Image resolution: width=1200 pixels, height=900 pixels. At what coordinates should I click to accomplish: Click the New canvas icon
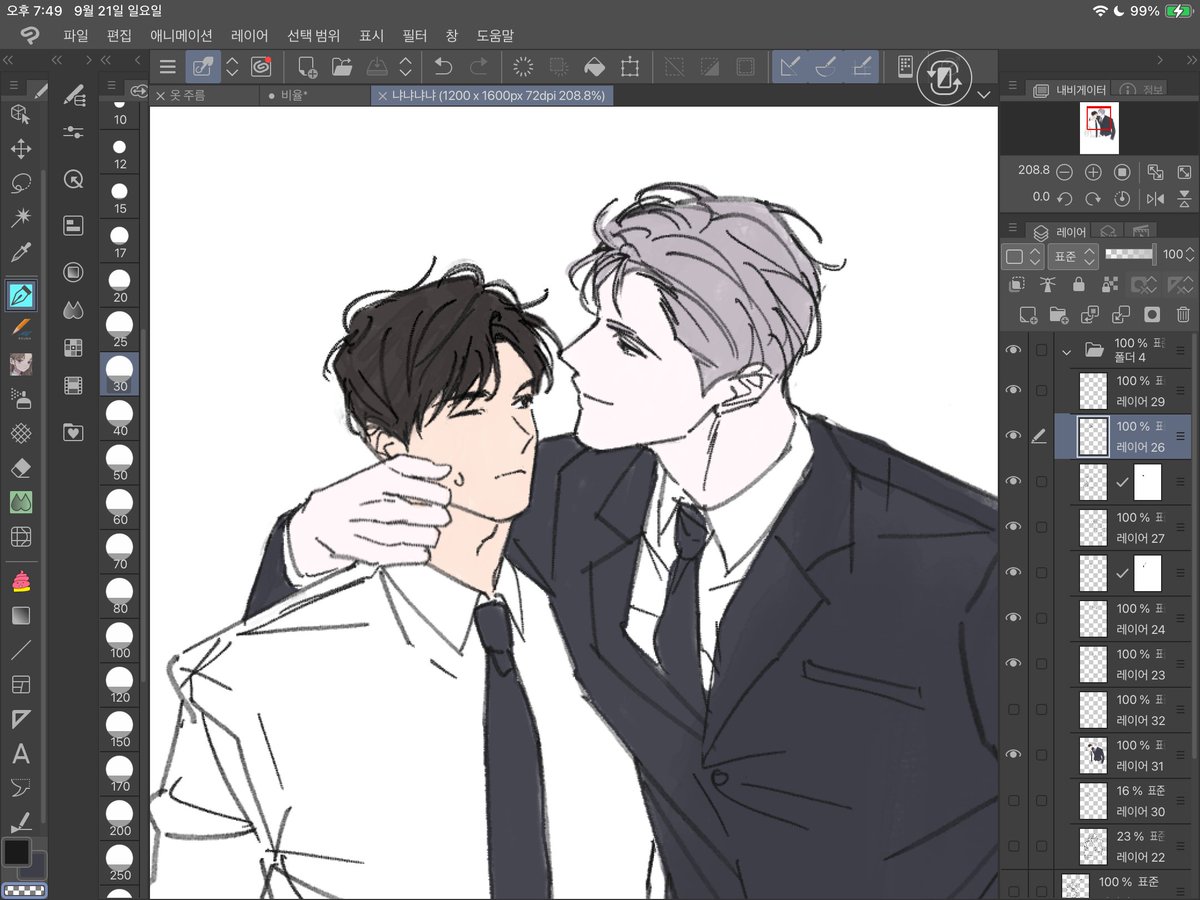coord(307,67)
